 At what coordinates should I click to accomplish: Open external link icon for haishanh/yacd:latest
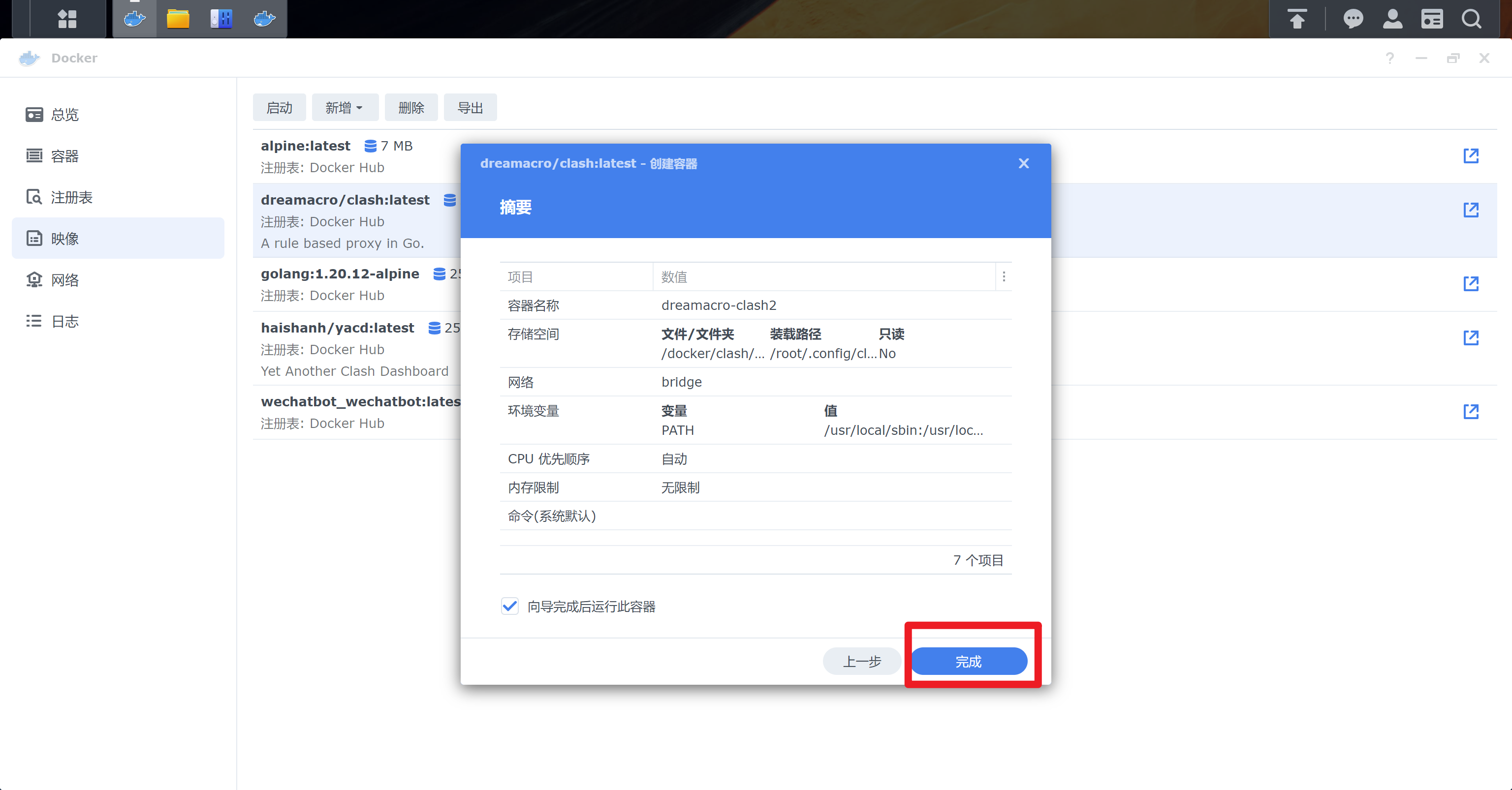click(1471, 338)
